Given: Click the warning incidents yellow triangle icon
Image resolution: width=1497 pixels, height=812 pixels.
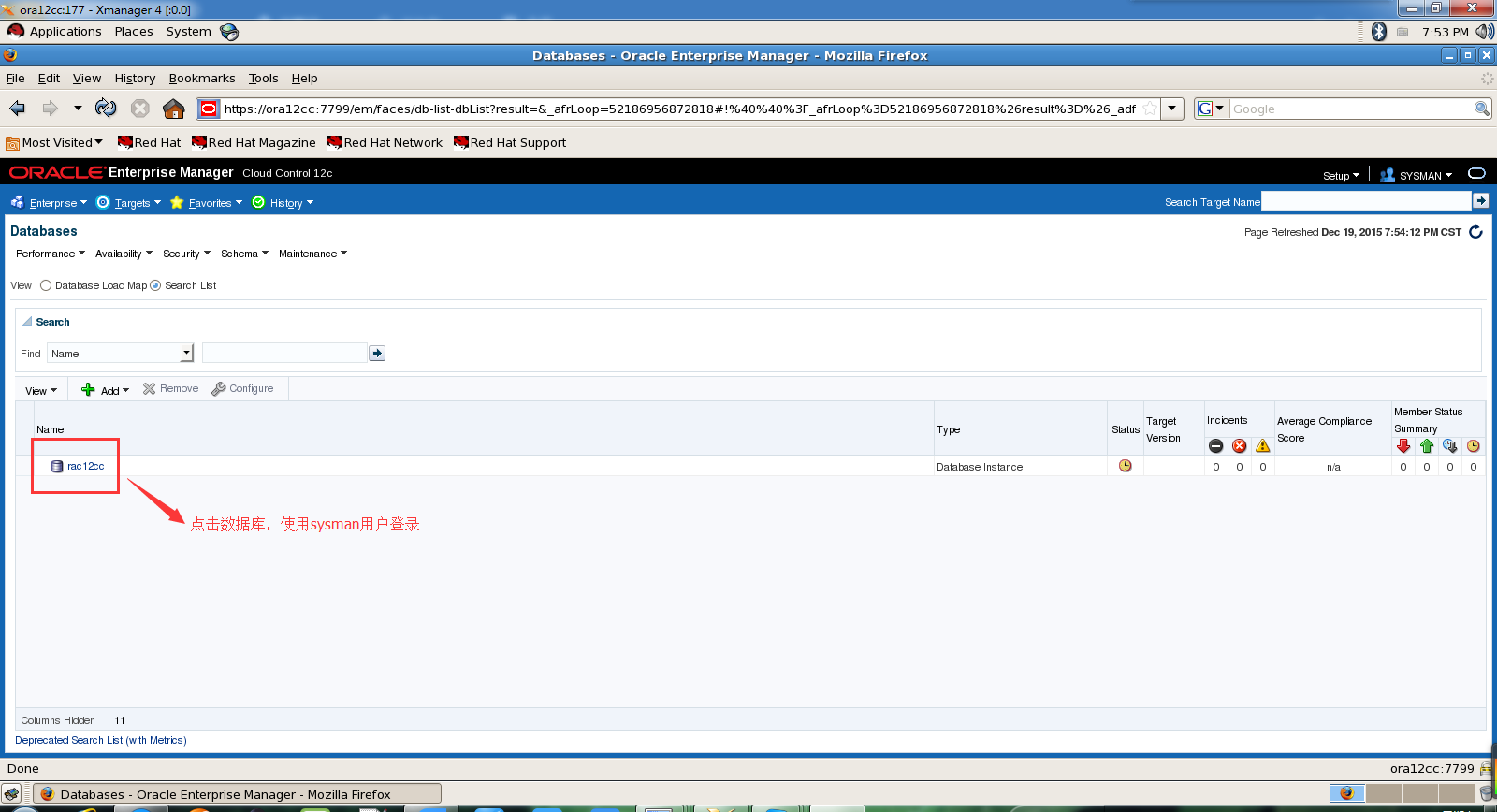Looking at the screenshot, I should (x=1263, y=446).
